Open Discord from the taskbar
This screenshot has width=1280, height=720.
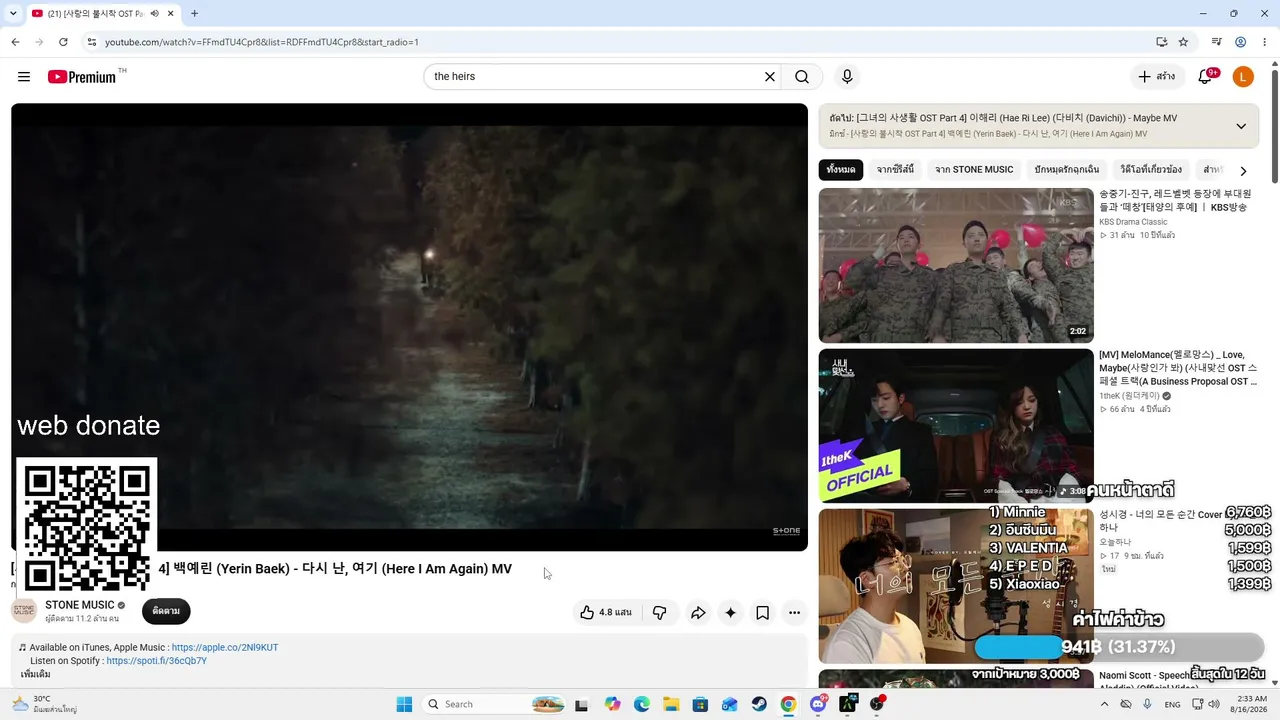pyautogui.click(x=818, y=704)
